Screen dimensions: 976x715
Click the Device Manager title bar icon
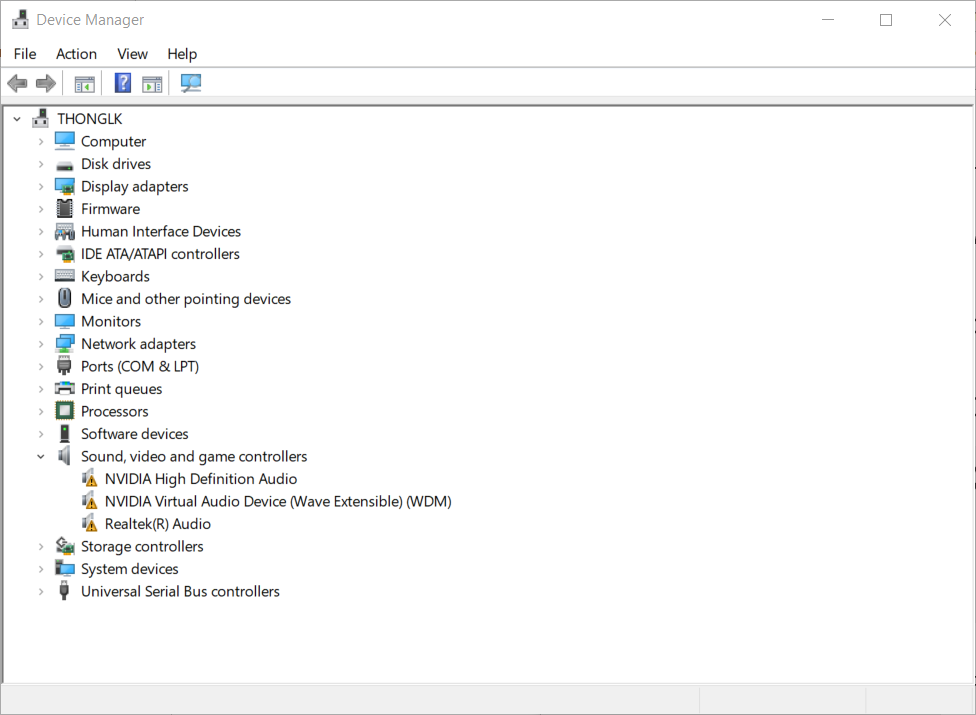(x=21, y=19)
